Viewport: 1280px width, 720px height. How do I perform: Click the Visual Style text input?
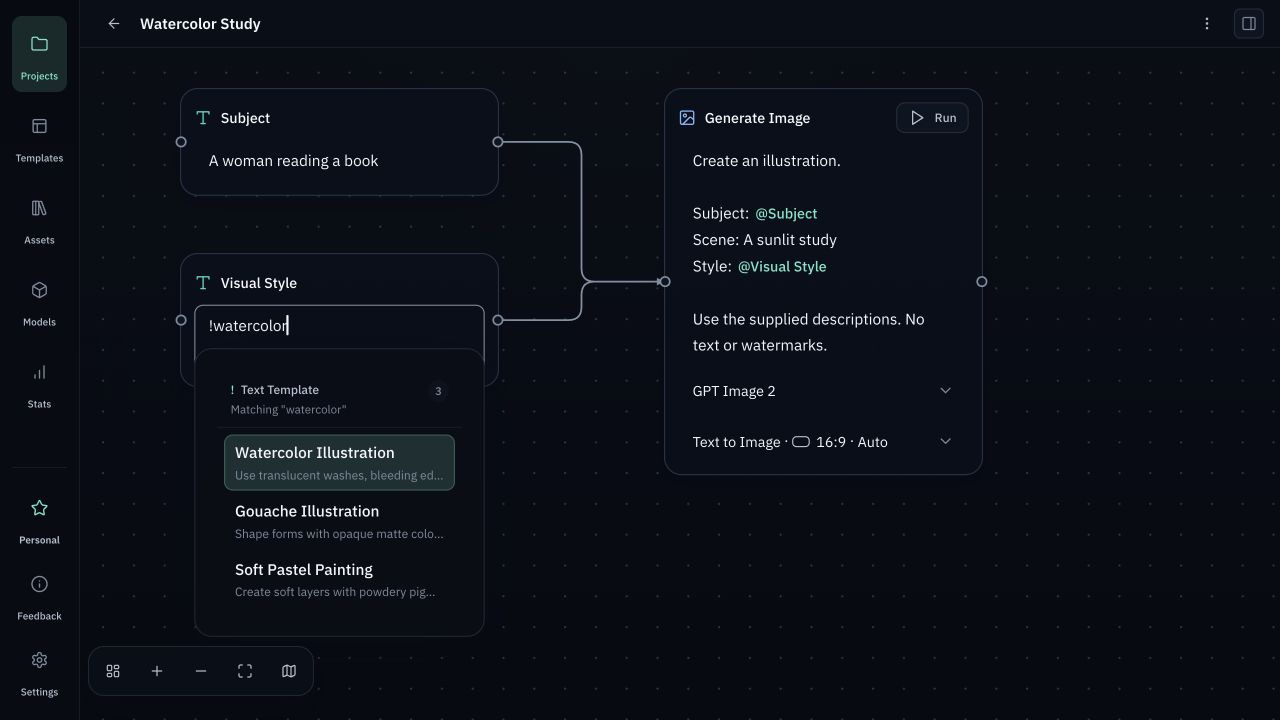point(339,326)
